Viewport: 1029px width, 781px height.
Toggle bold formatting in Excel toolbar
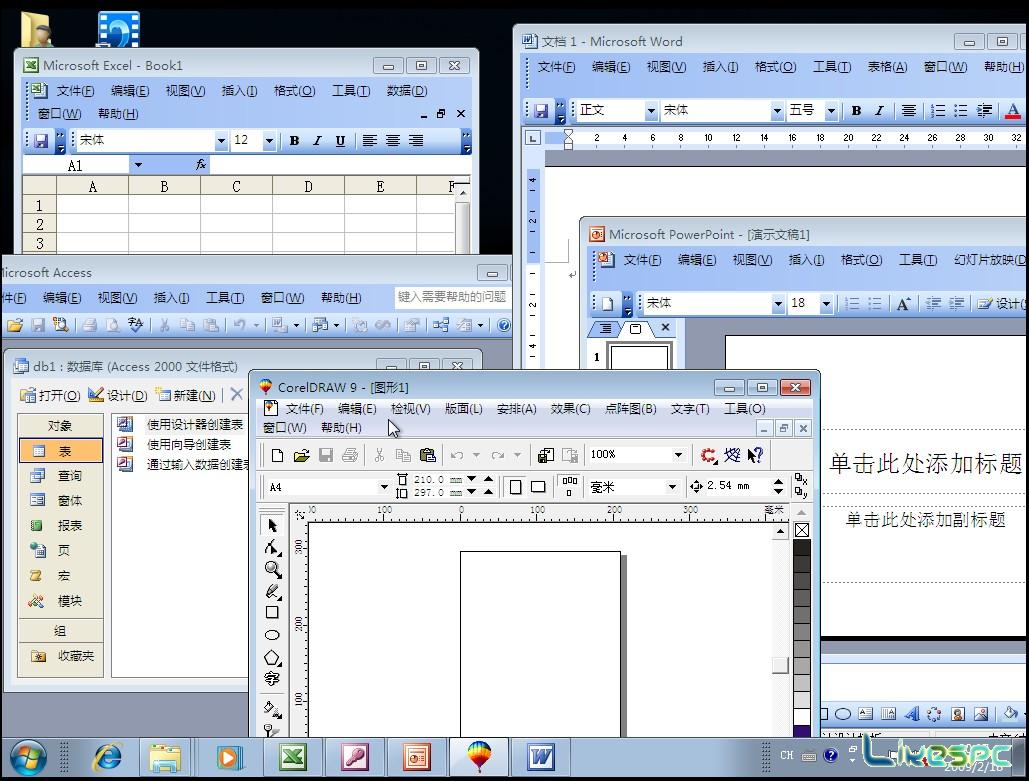coord(293,140)
